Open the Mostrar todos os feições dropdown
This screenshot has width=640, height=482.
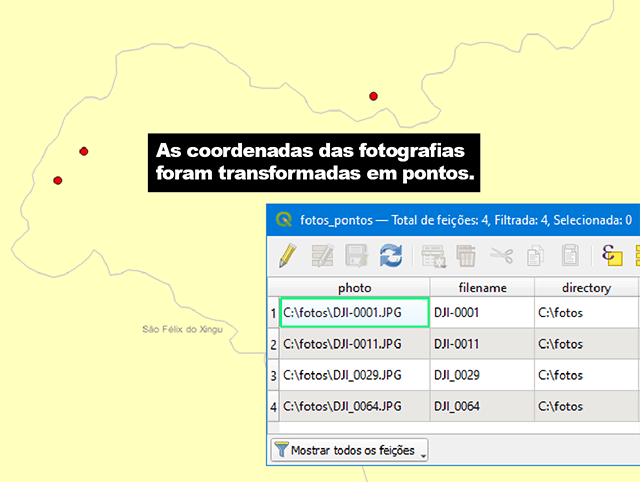[x=349, y=450]
